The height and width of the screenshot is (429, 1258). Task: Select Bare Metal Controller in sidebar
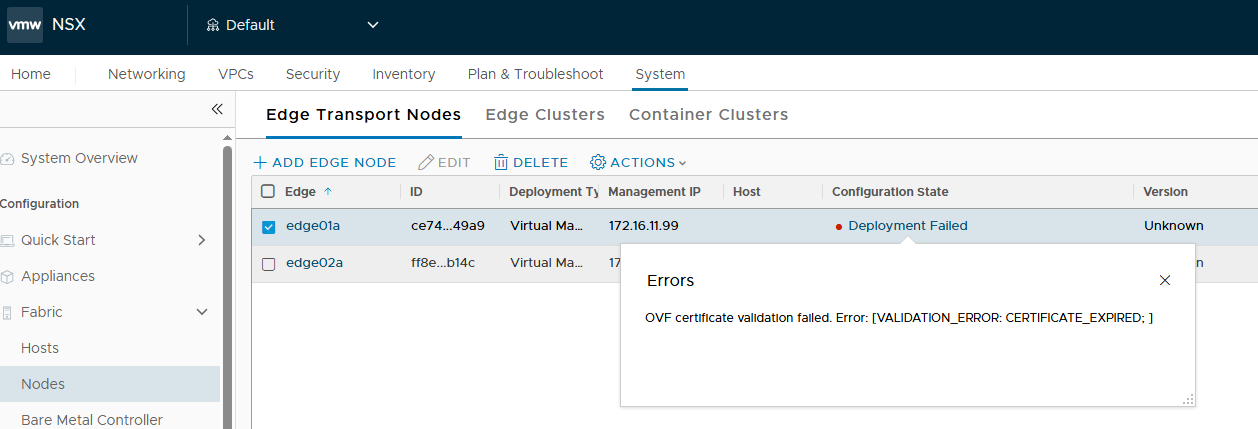pos(92,420)
